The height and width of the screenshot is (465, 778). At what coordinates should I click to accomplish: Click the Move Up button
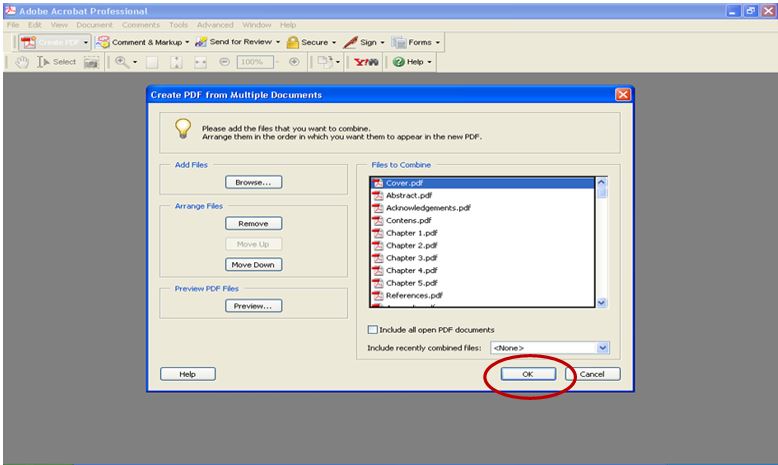pos(254,244)
